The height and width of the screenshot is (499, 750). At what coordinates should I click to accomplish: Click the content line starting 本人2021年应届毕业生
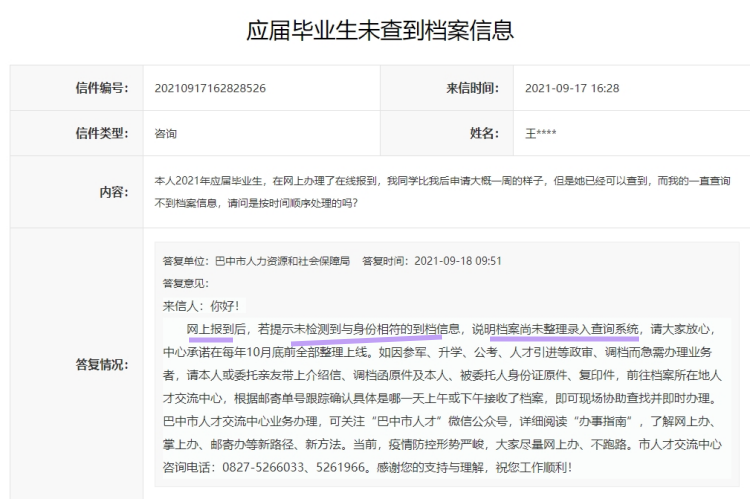tap(442, 181)
